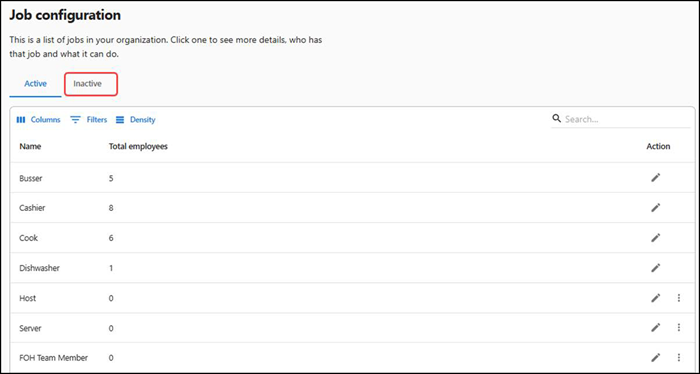The width and height of the screenshot is (700, 374).
Task: Edit the Busser job with pencil icon
Action: [655, 178]
